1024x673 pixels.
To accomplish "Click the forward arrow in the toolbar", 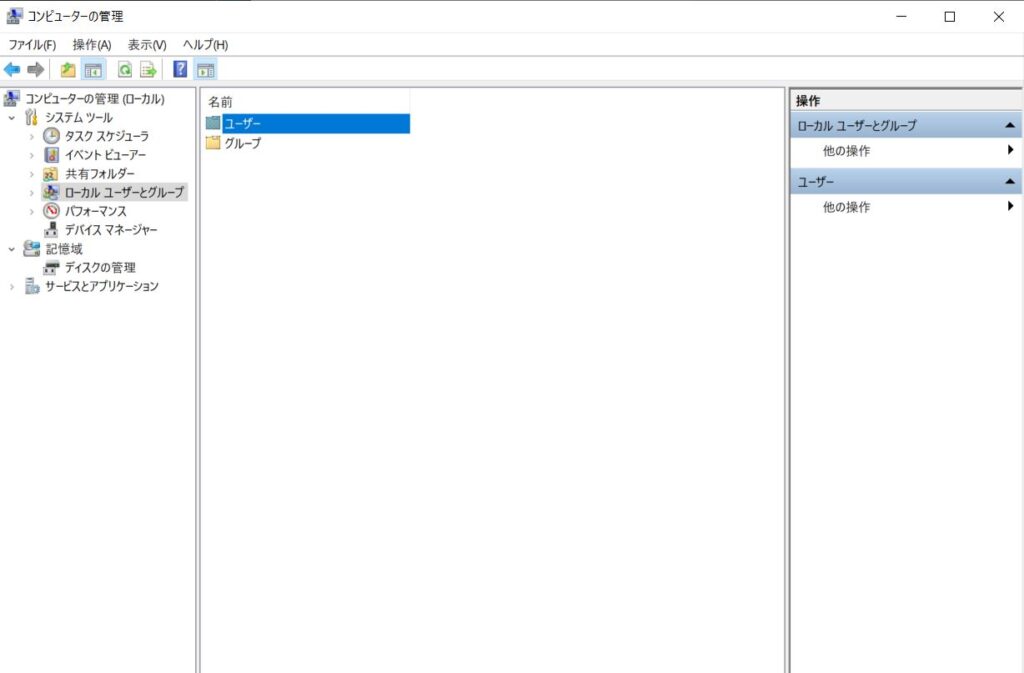I will pos(35,69).
